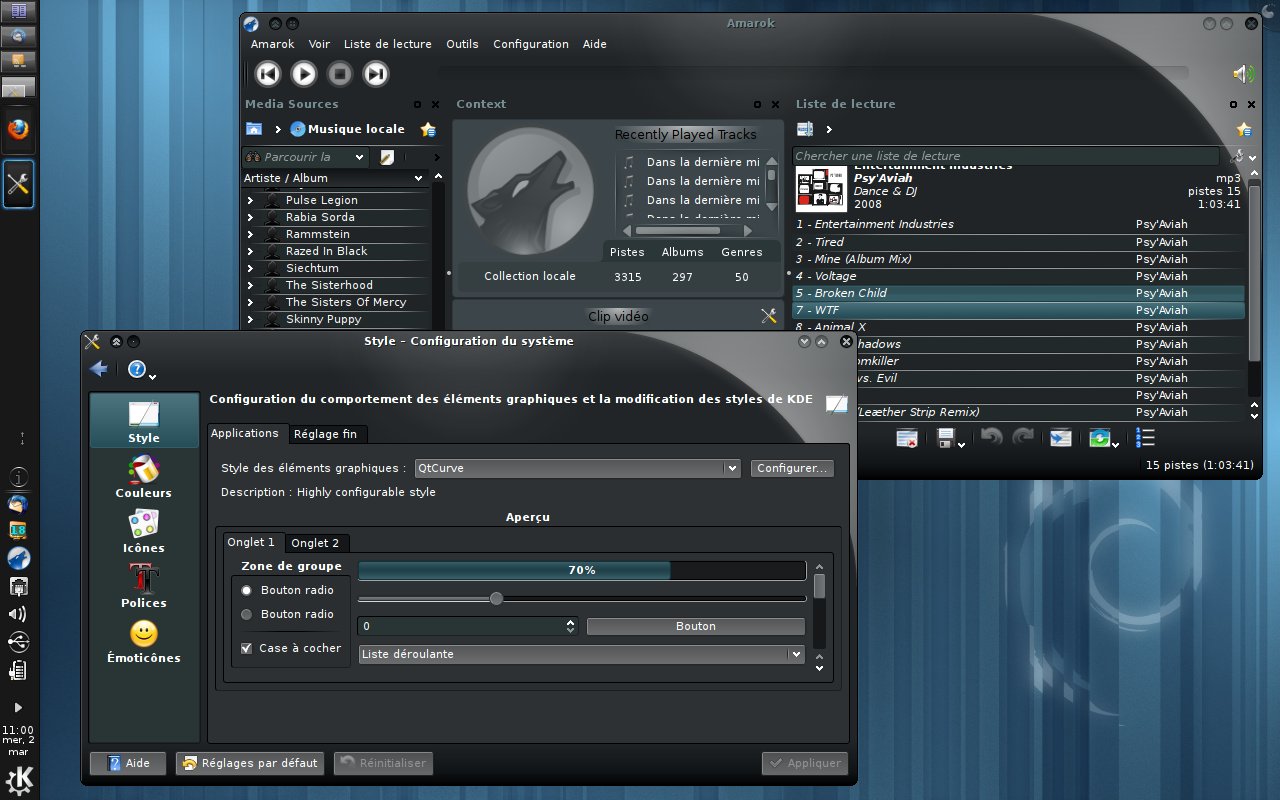1280x800 pixels.
Task: Select the 3 - Mine (Album Mix) track
Action: point(1018,259)
